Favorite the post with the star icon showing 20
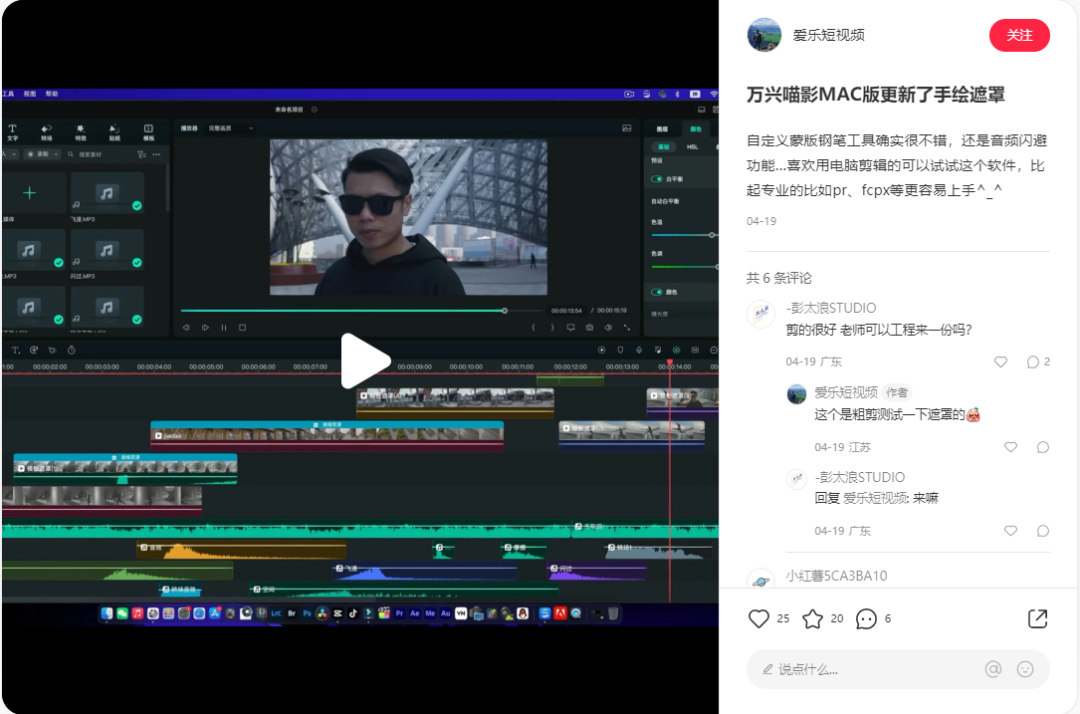1080x714 pixels. point(813,618)
